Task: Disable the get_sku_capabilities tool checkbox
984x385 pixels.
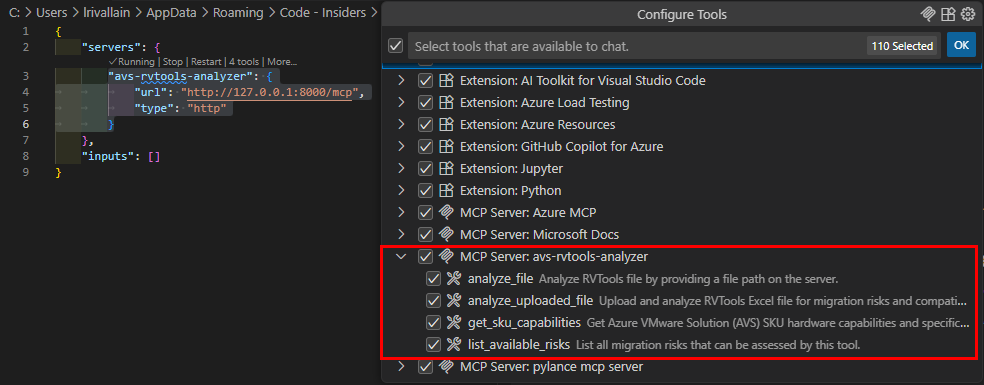Action: coord(434,322)
